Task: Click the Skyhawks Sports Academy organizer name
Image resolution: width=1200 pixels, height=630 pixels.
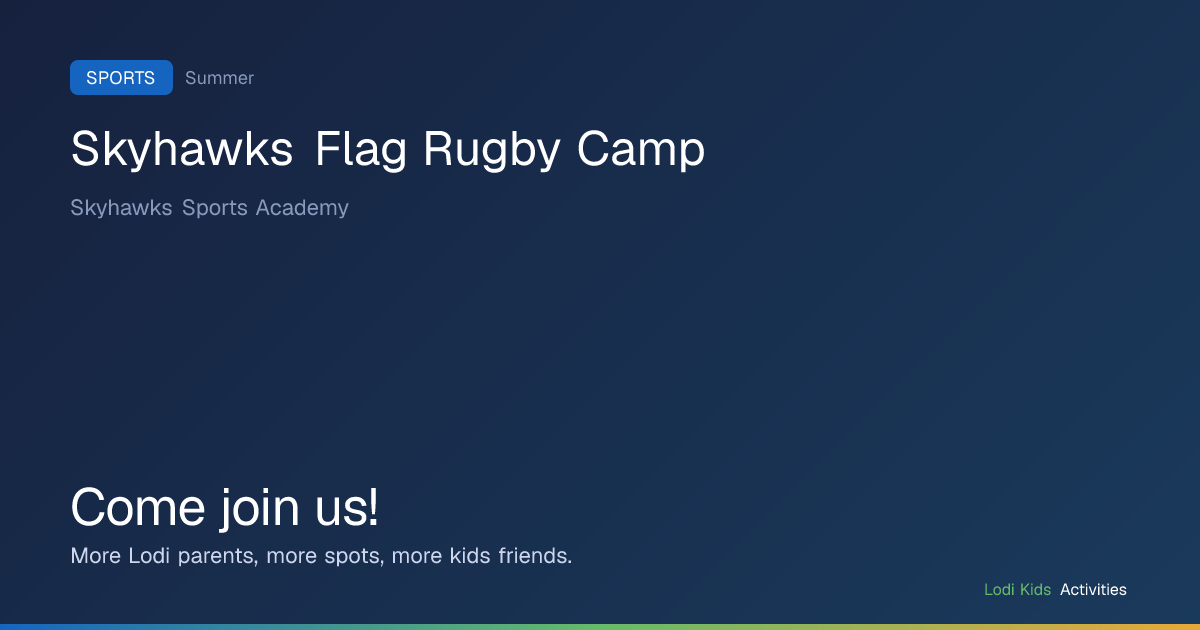Action: click(209, 208)
